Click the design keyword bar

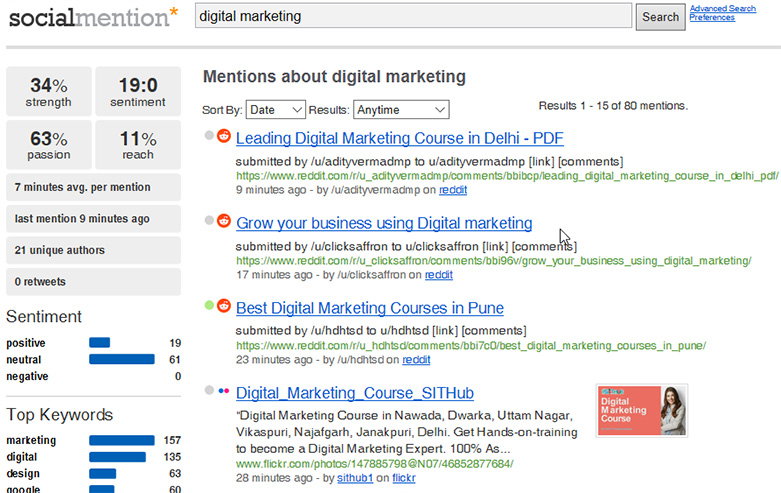[103, 473]
